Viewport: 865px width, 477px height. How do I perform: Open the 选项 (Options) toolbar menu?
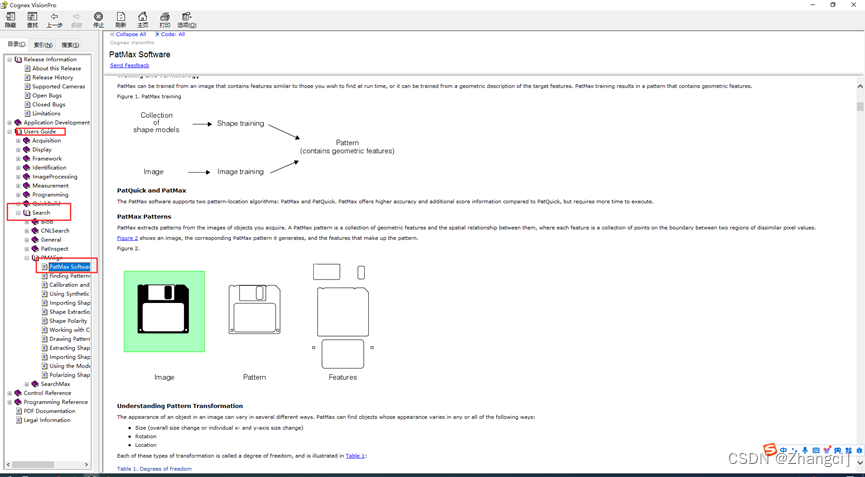coord(186,20)
